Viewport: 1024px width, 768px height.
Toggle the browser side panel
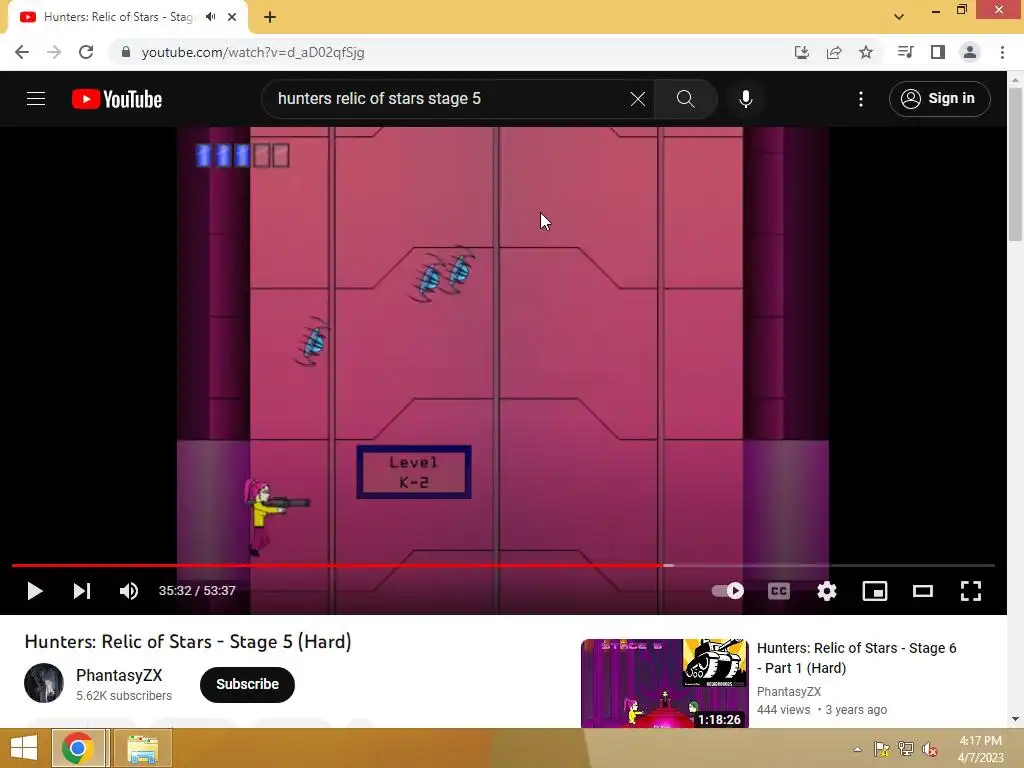click(938, 52)
